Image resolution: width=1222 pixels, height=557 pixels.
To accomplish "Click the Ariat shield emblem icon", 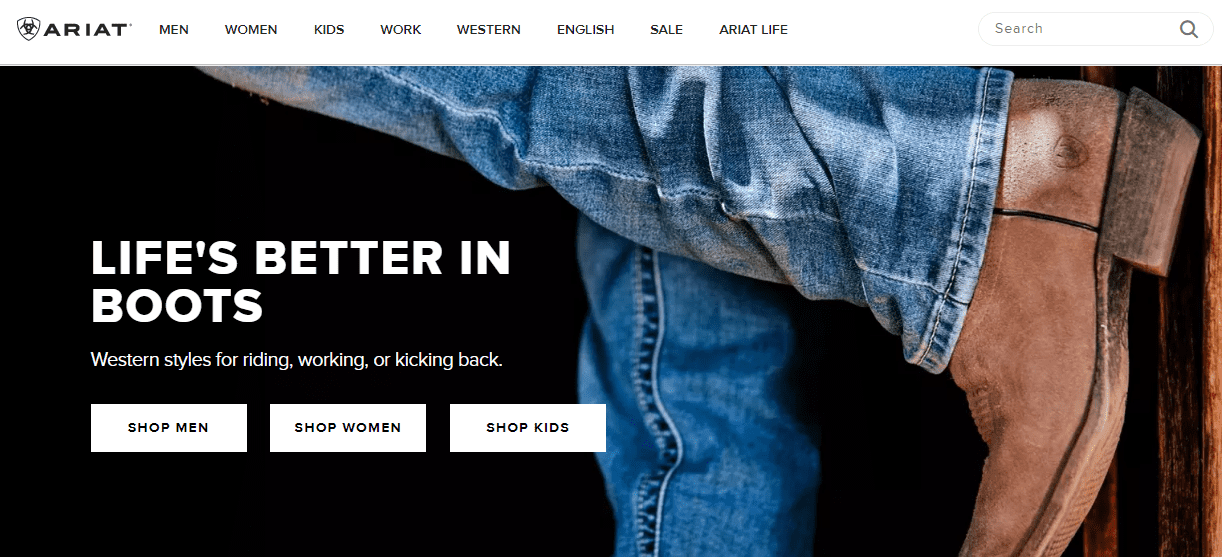I will tap(28, 29).
